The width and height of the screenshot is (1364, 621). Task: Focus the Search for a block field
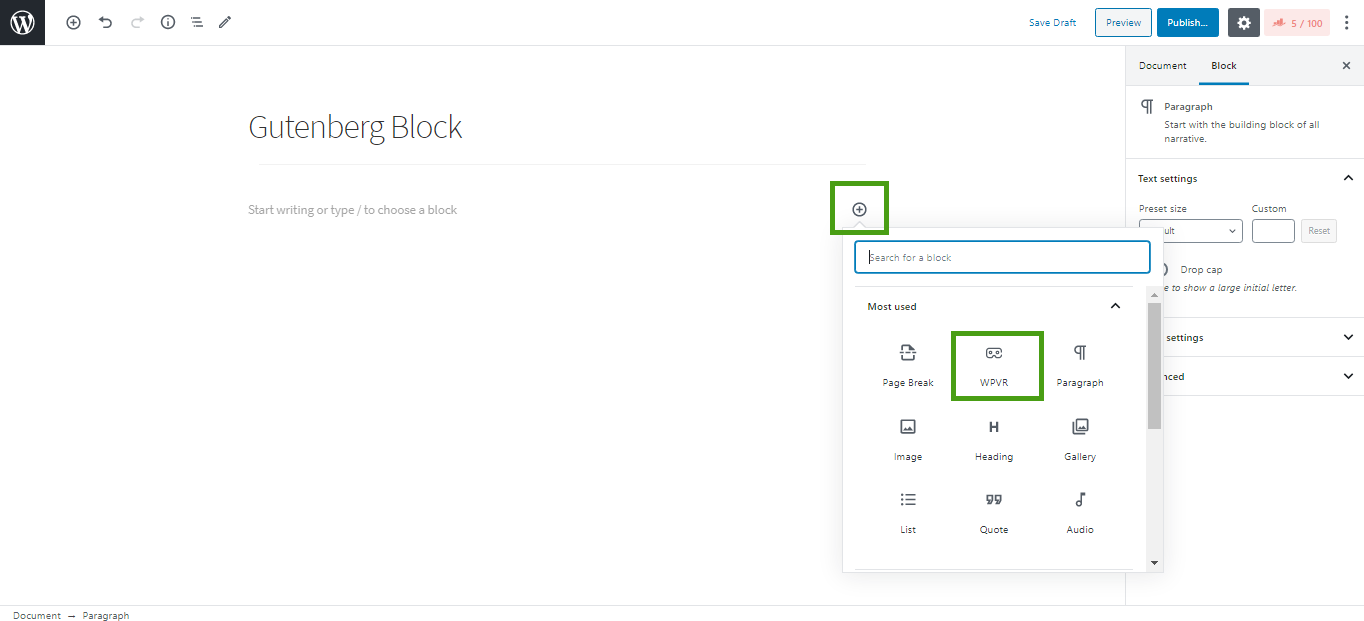[1002, 257]
